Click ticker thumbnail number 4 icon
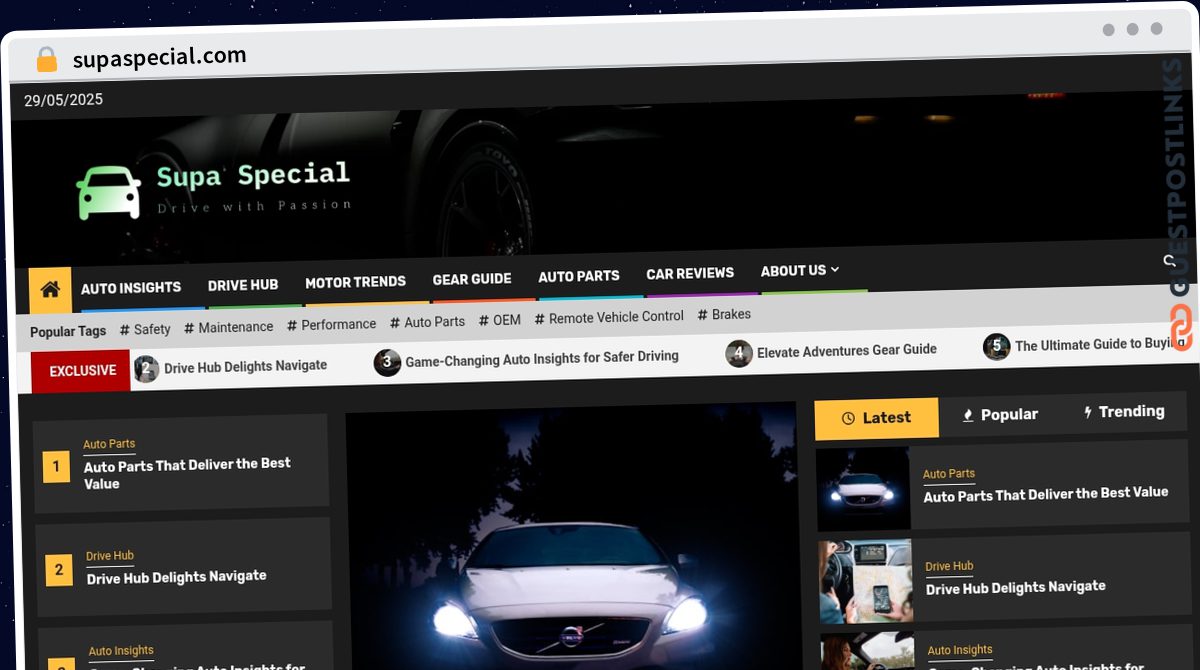Screen dimensions: 1200x670 pyautogui.click(x=739, y=353)
